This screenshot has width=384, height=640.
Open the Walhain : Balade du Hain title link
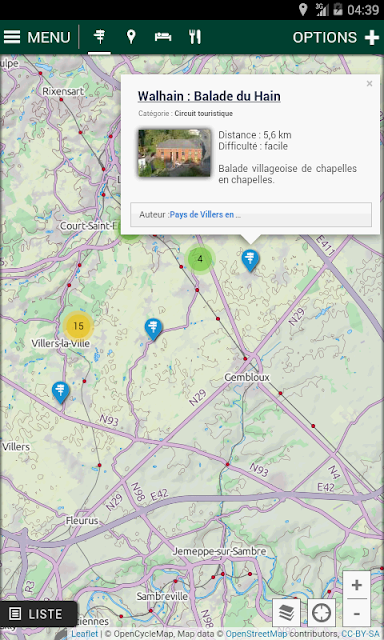[209, 96]
